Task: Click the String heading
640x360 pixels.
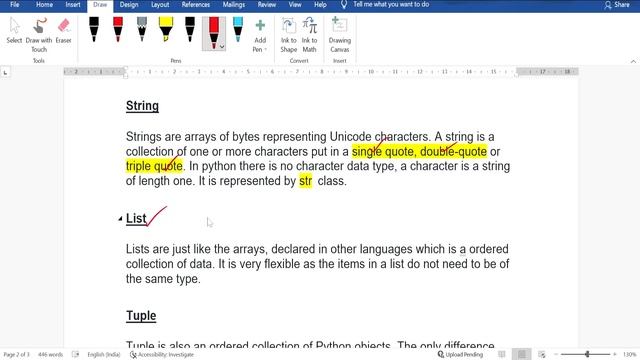Action: pyautogui.click(x=142, y=106)
